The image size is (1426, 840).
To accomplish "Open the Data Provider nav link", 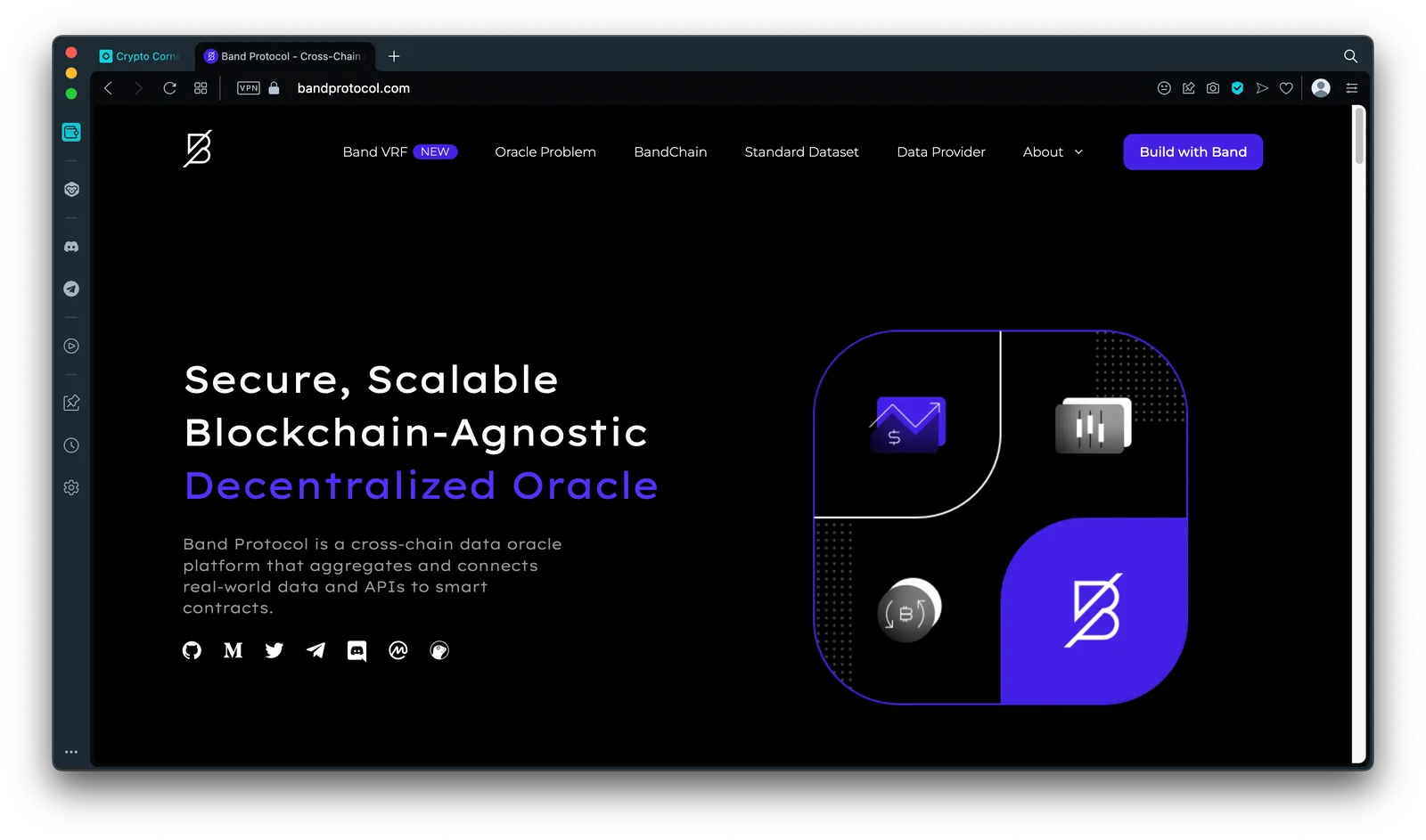I will 941,152.
